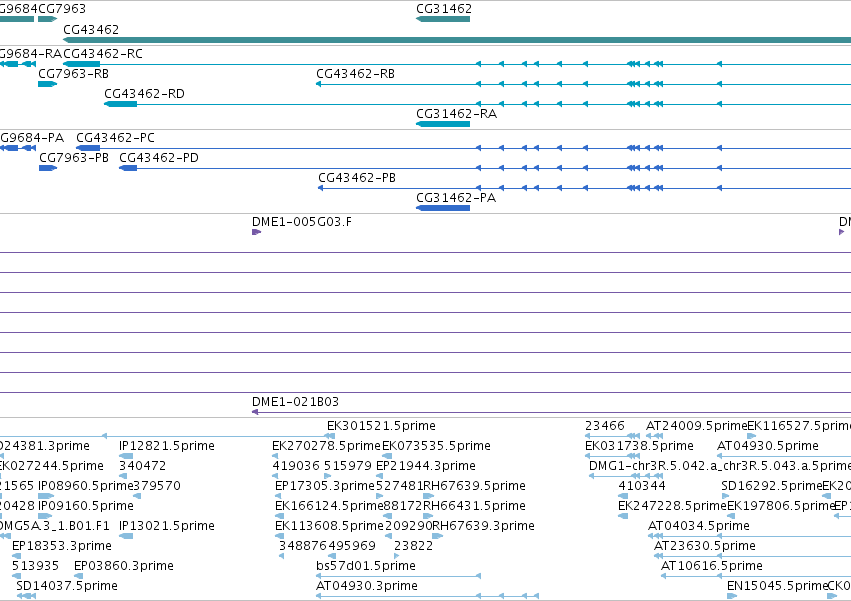Click the EK113608.5prime EST label
The height and width of the screenshot is (601, 851).
point(329,526)
